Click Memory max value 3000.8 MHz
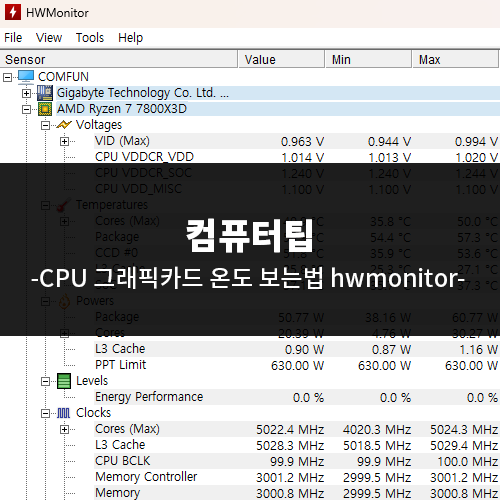This screenshot has height=500, width=500. [x=464, y=493]
